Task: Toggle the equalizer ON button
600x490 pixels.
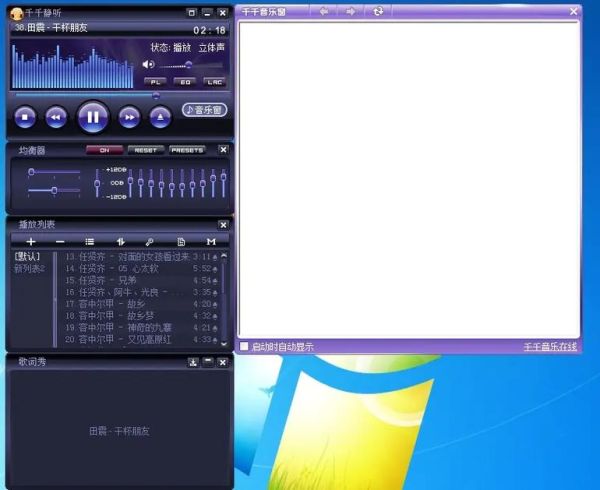Action: [103, 150]
